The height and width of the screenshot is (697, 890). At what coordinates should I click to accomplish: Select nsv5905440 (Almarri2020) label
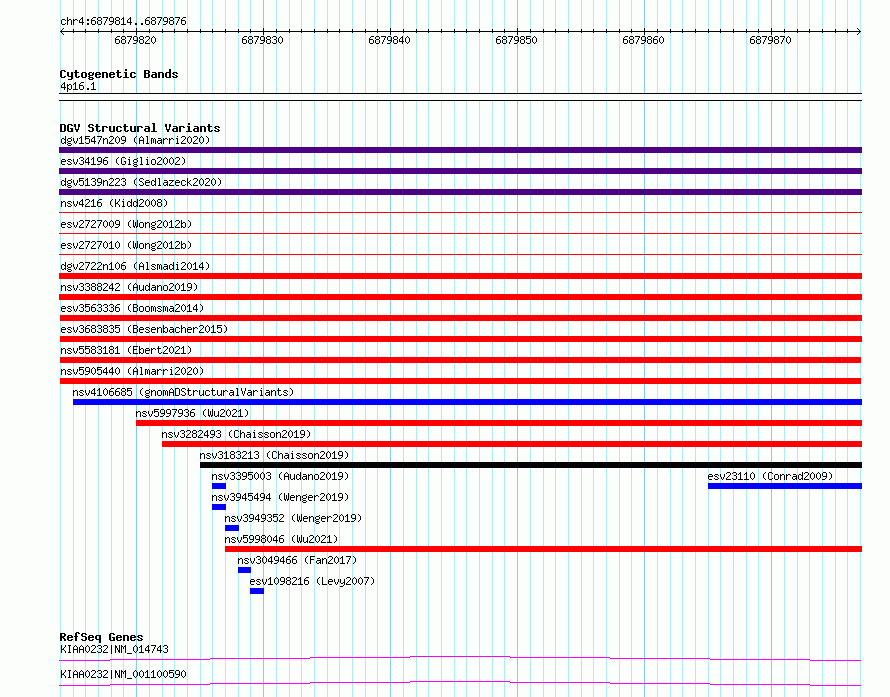pos(132,371)
